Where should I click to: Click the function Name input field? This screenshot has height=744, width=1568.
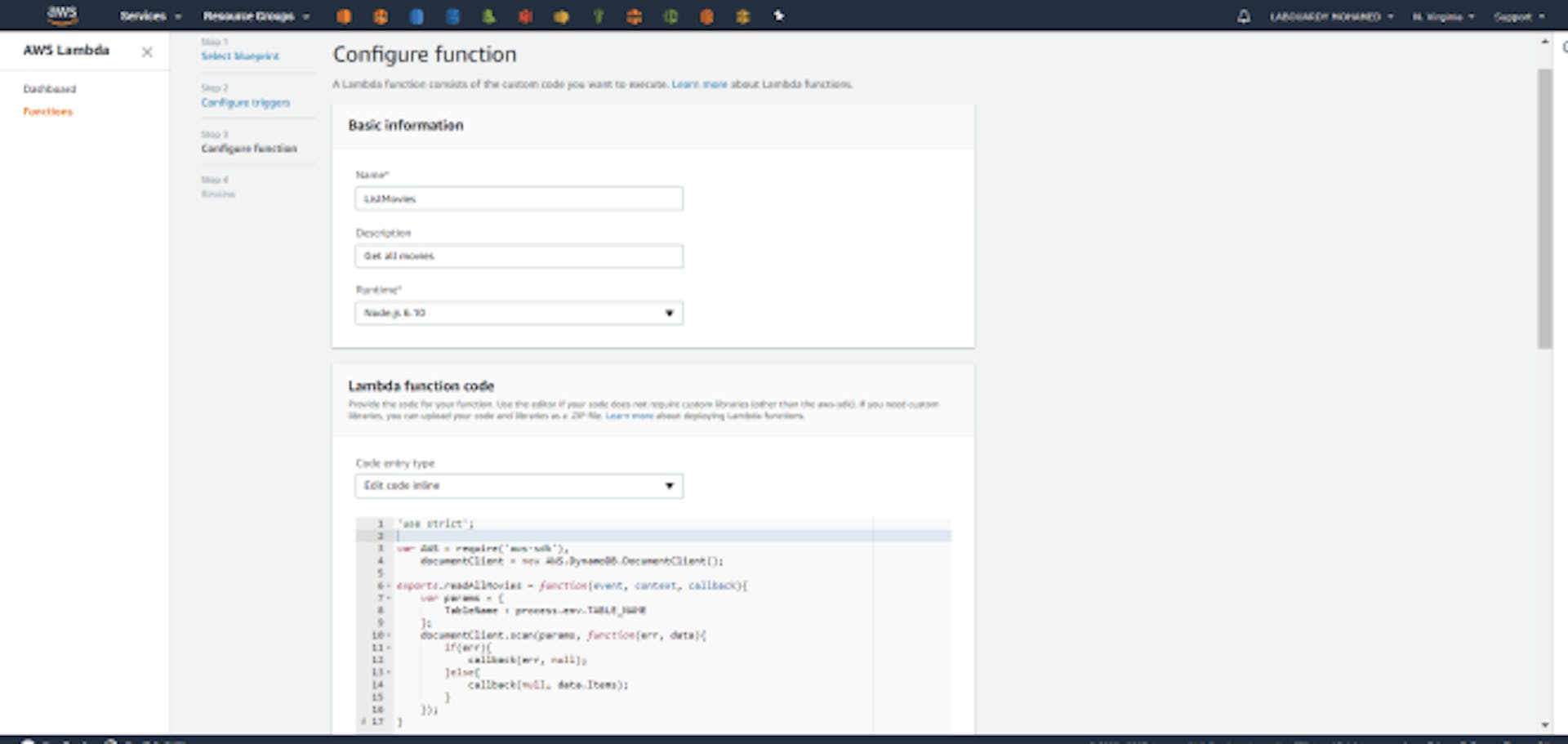(x=519, y=198)
